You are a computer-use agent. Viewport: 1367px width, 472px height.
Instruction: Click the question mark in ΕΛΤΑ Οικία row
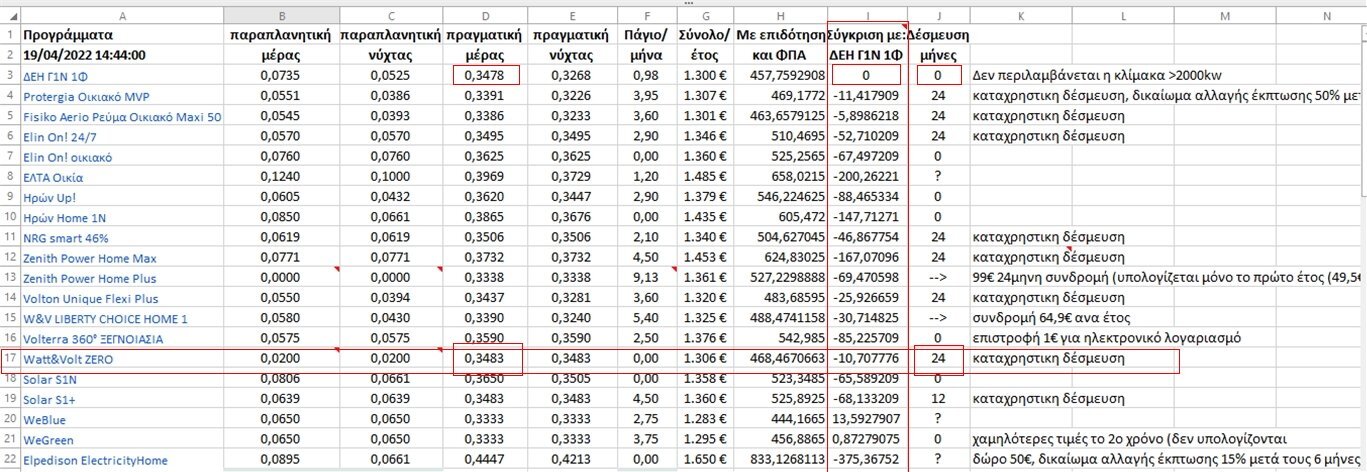[937, 177]
